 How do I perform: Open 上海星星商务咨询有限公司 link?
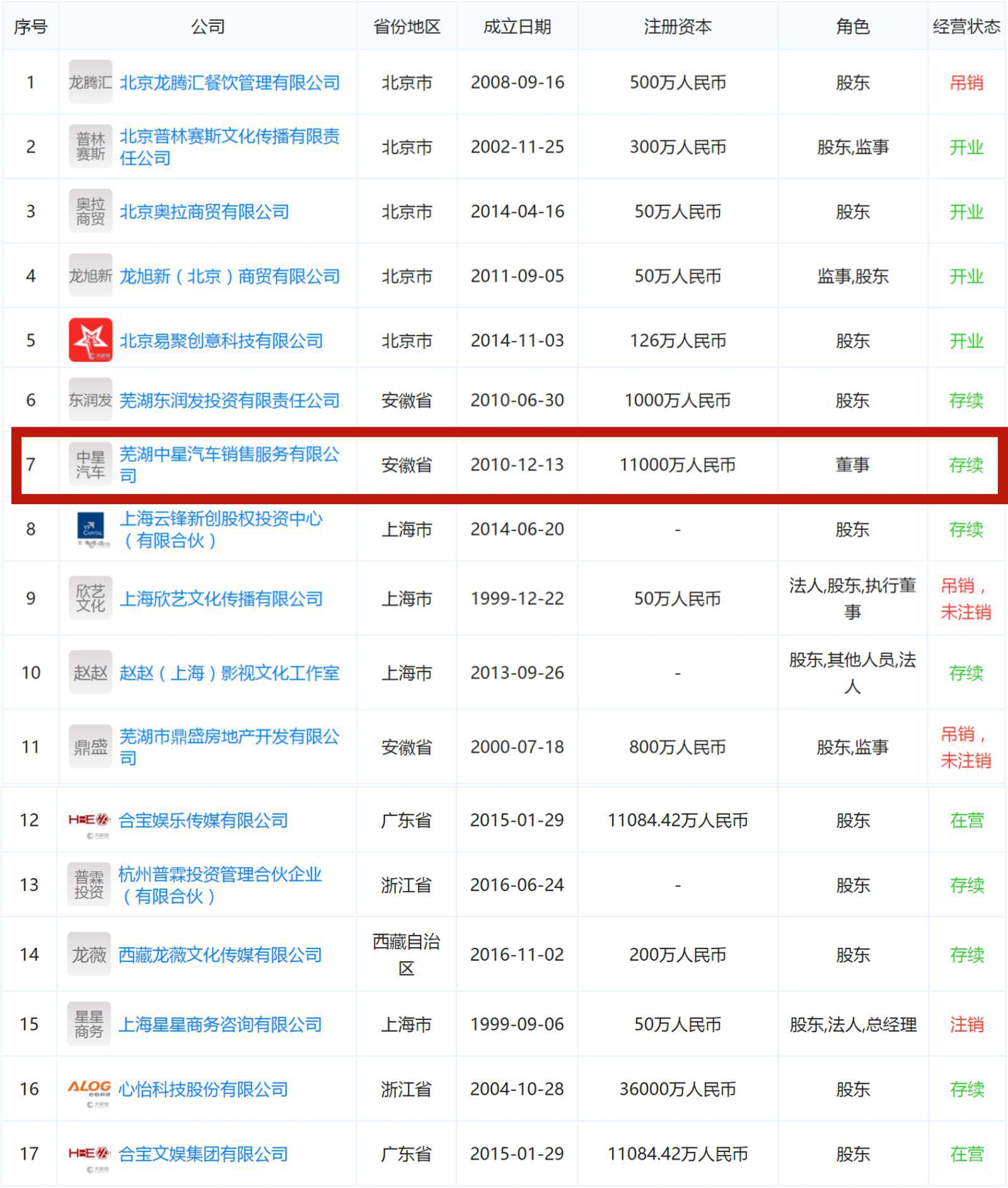click(220, 1025)
